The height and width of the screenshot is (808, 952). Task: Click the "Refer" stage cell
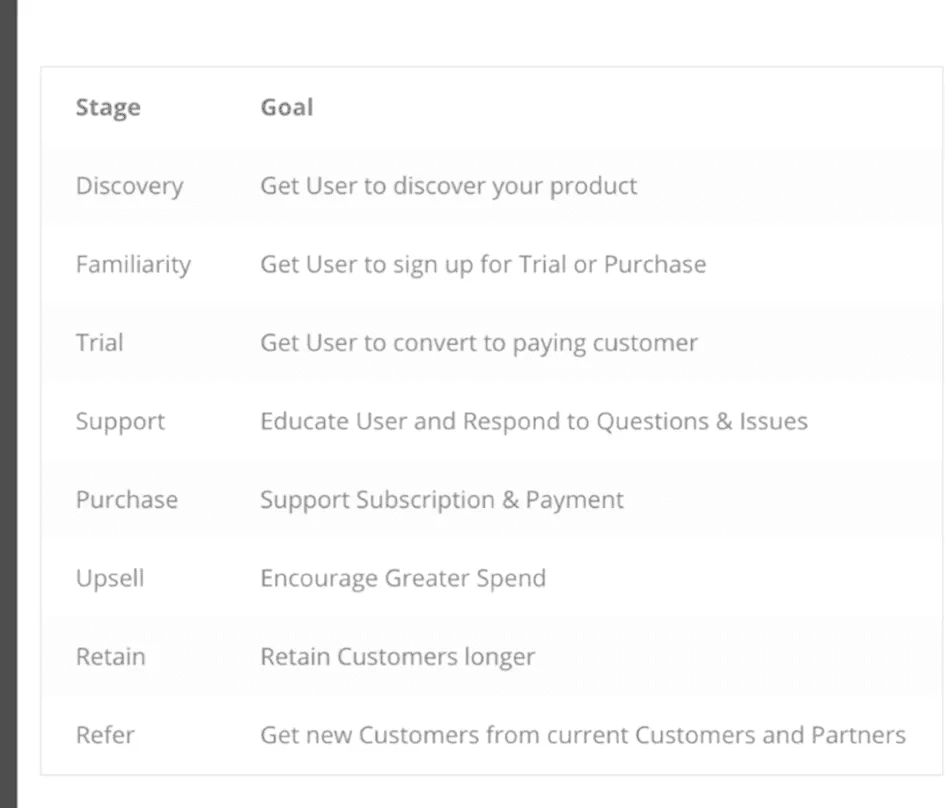pyautogui.click(x=105, y=735)
